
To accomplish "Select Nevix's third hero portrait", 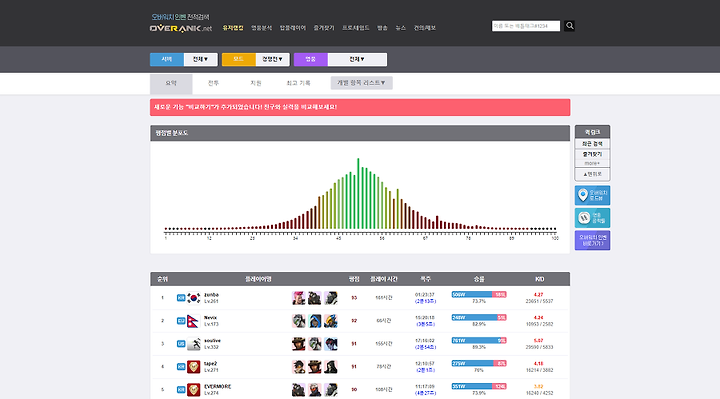I will coord(331,321).
